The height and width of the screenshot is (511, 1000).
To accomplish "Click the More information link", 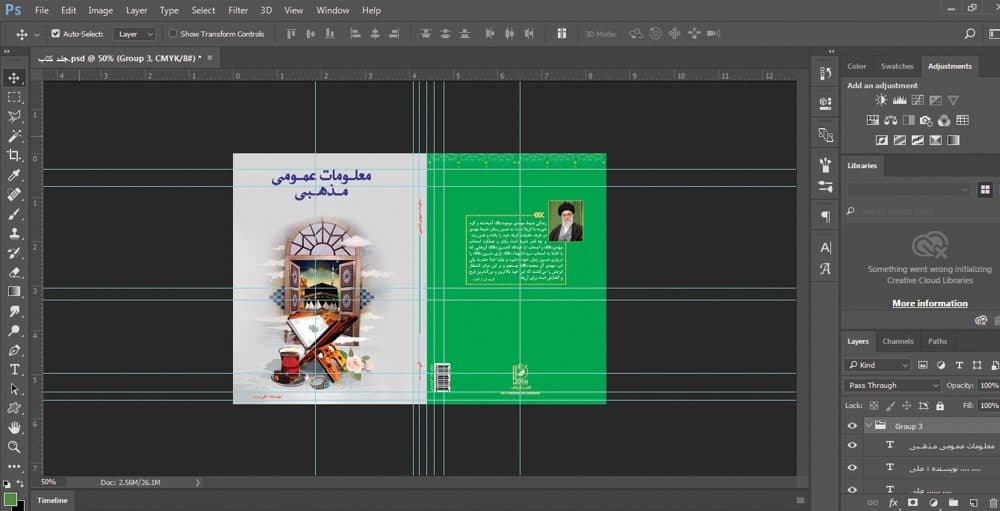I will [x=930, y=304].
